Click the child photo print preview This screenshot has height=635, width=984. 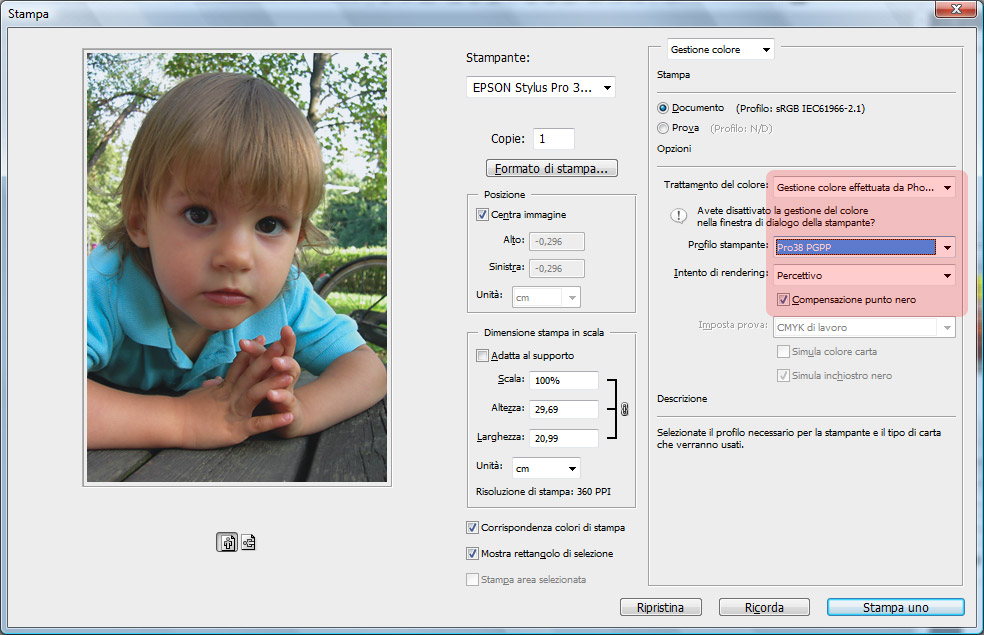[237, 267]
